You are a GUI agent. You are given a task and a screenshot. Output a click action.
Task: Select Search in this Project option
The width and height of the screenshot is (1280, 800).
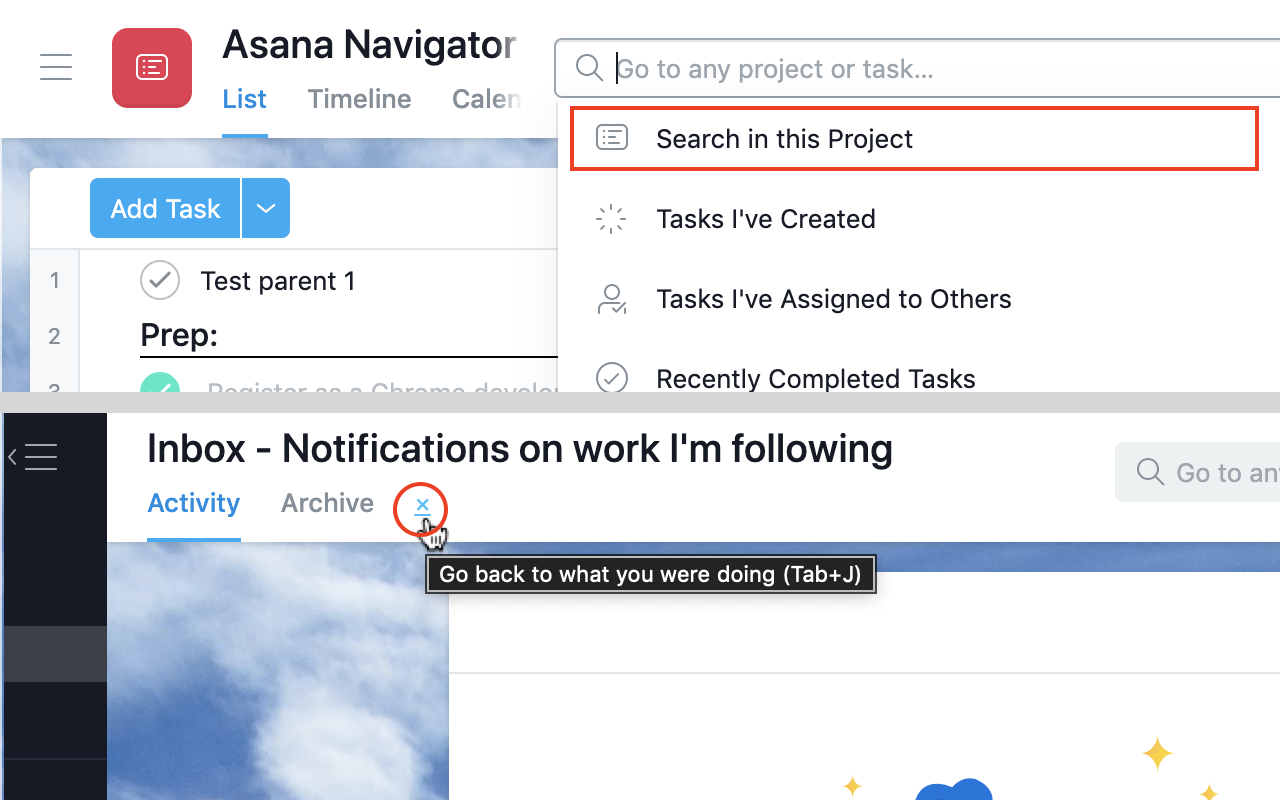pyautogui.click(x=914, y=138)
